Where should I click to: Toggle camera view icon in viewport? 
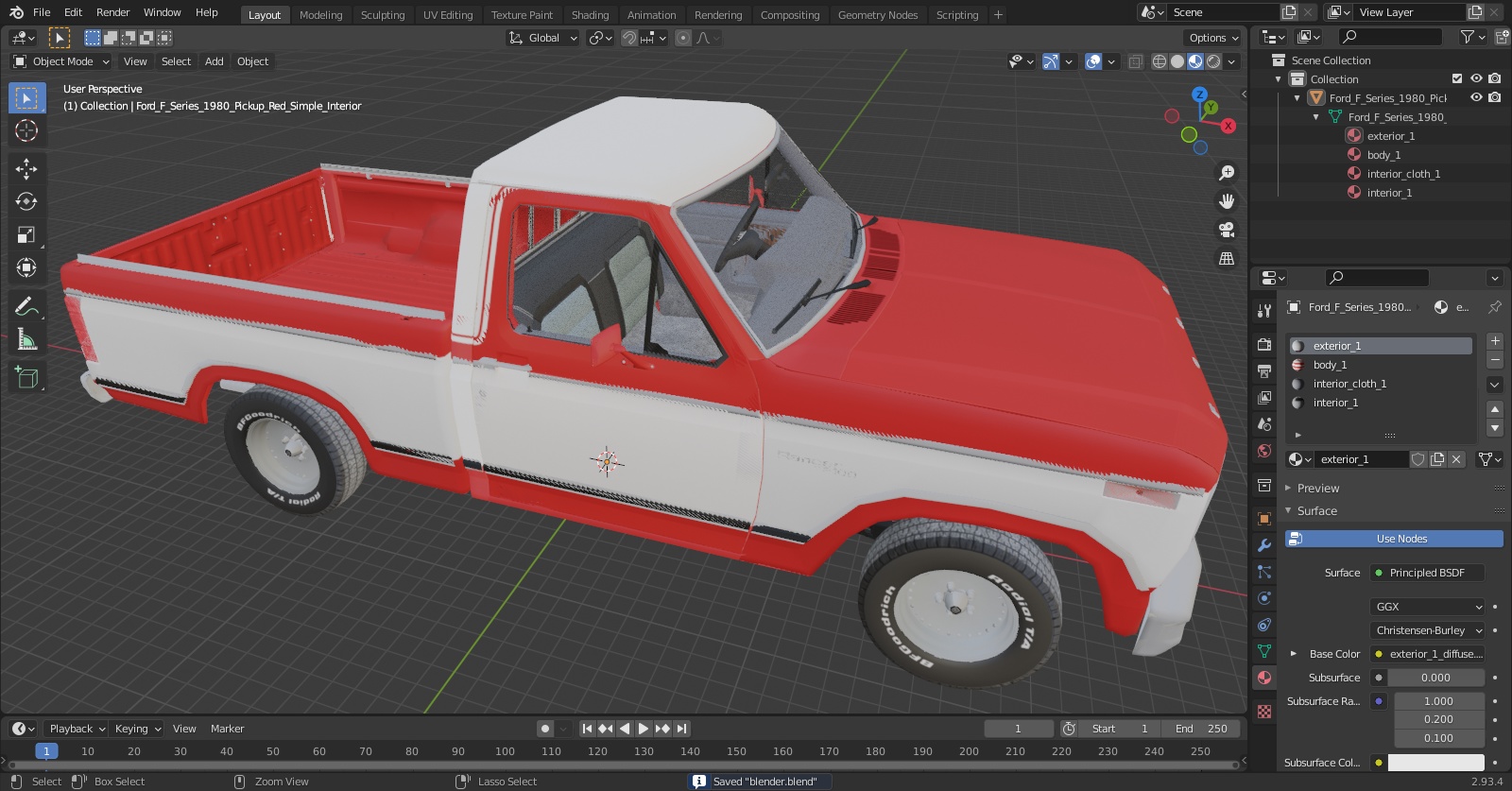pyautogui.click(x=1227, y=230)
